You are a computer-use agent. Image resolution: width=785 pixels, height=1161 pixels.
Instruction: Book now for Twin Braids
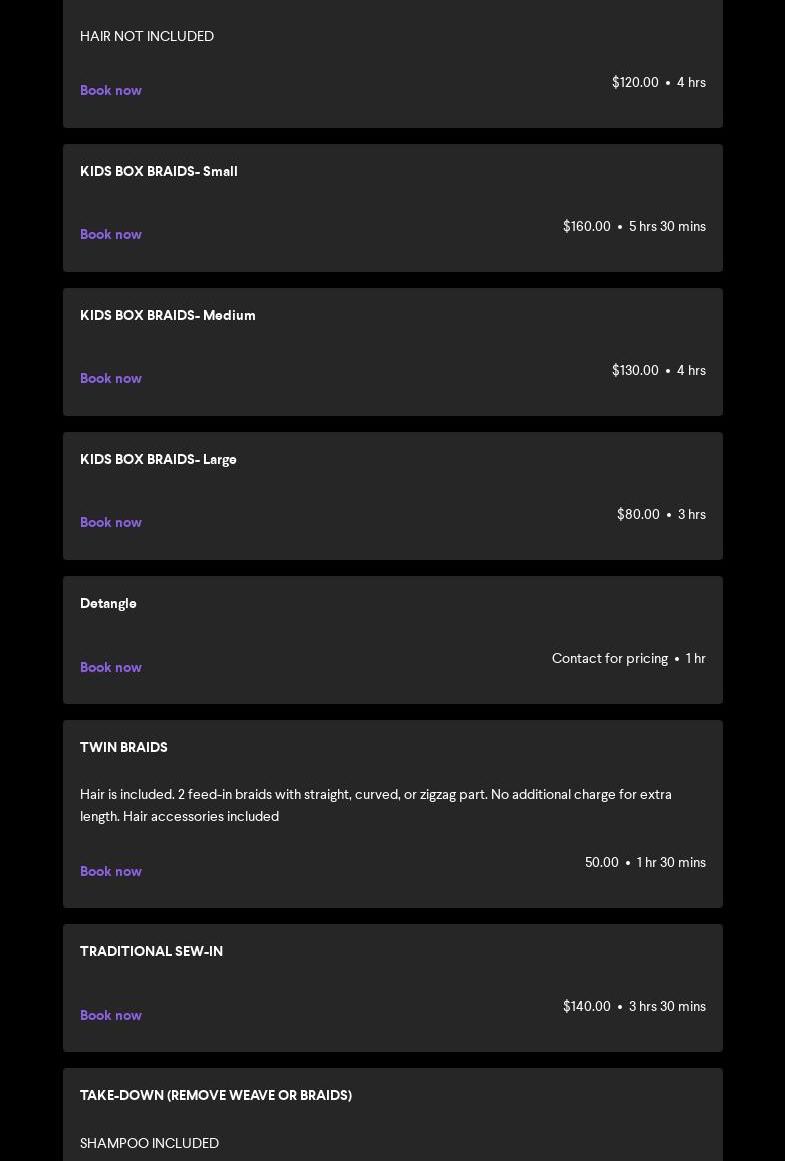pyautogui.click(x=110, y=871)
